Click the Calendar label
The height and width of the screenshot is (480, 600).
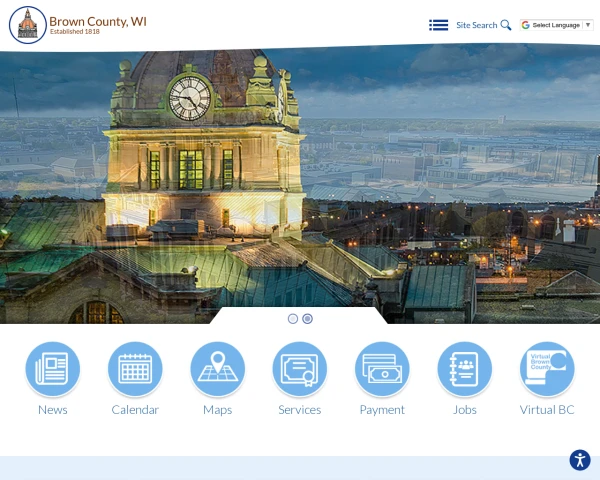click(135, 410)
